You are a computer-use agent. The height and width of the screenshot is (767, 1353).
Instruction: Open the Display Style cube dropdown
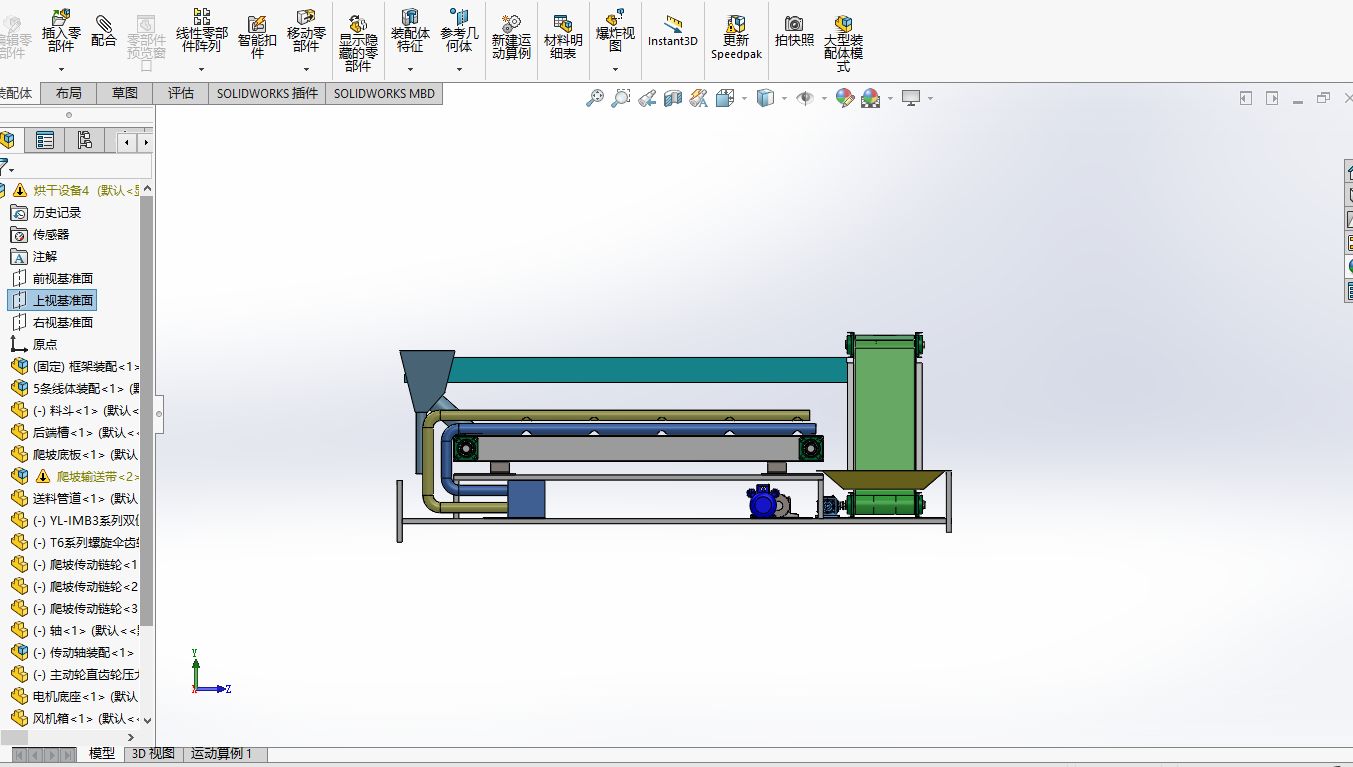click(784, 98)
